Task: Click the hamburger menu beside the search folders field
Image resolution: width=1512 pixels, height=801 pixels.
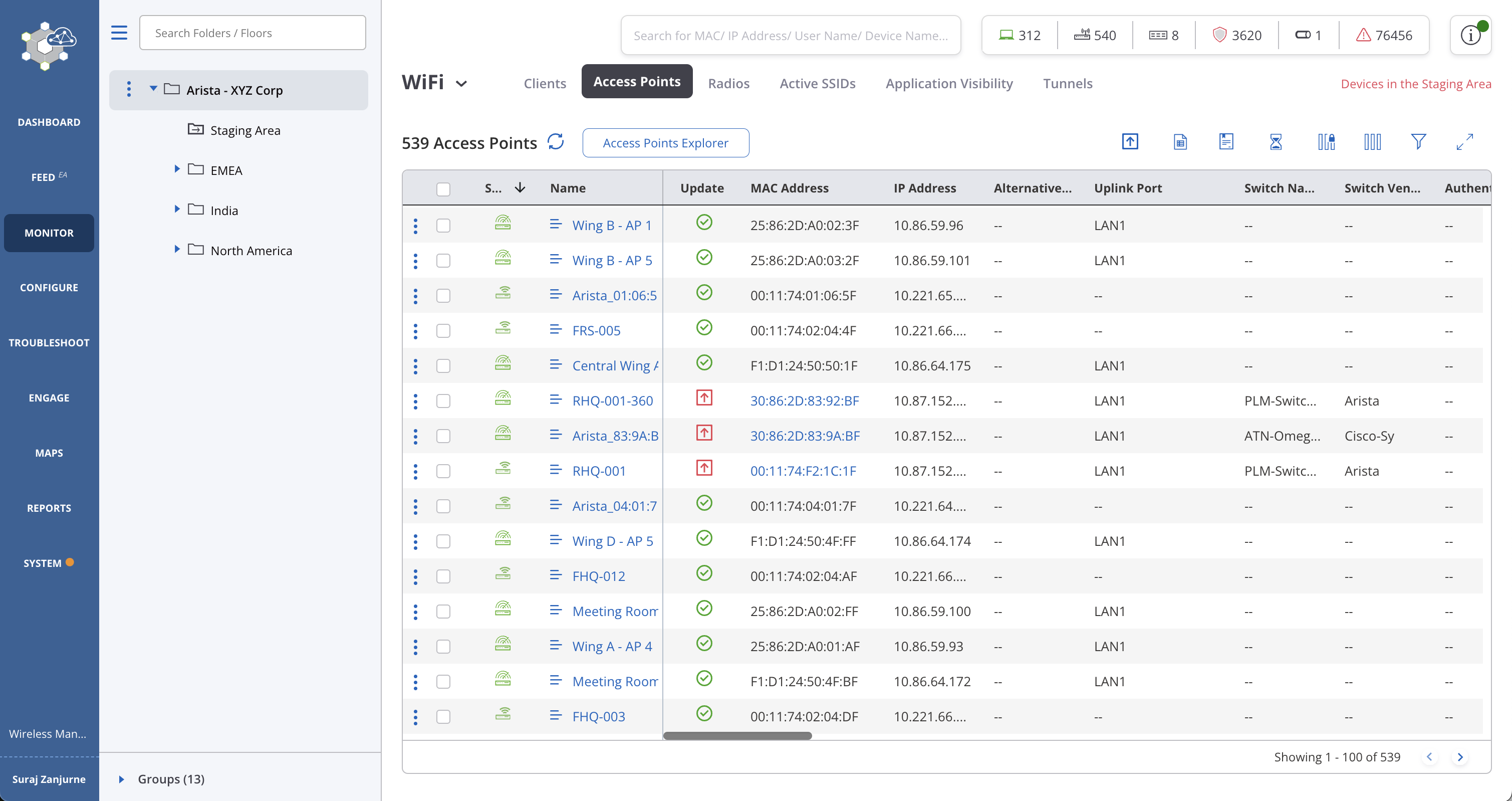Action: (x=119, y=32)
